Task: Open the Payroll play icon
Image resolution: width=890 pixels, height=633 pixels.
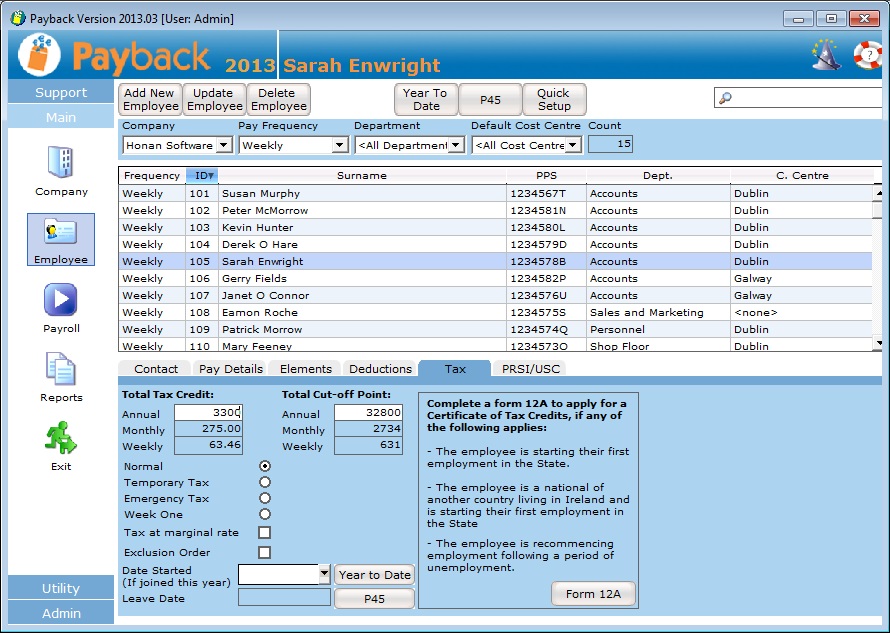Action: click(x=61, y=300)
